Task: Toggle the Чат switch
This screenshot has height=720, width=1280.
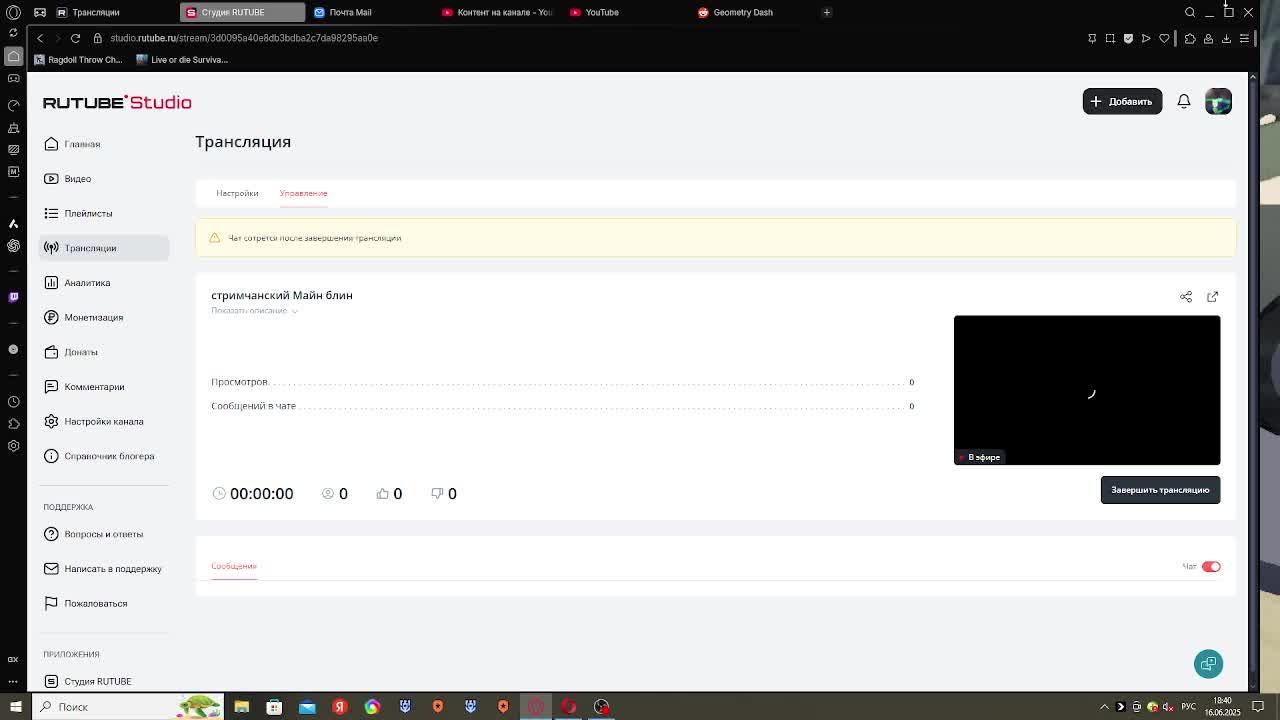Action: [x=1211, y=567]
